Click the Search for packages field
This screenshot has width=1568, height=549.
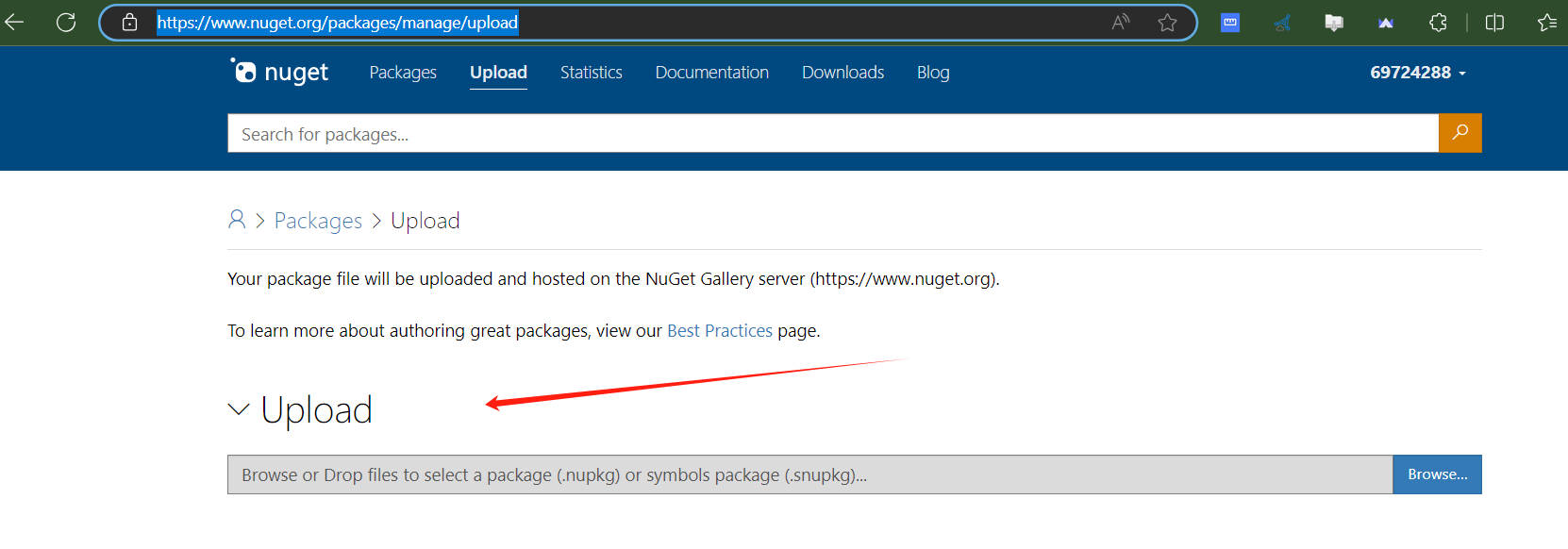point(830,134)
